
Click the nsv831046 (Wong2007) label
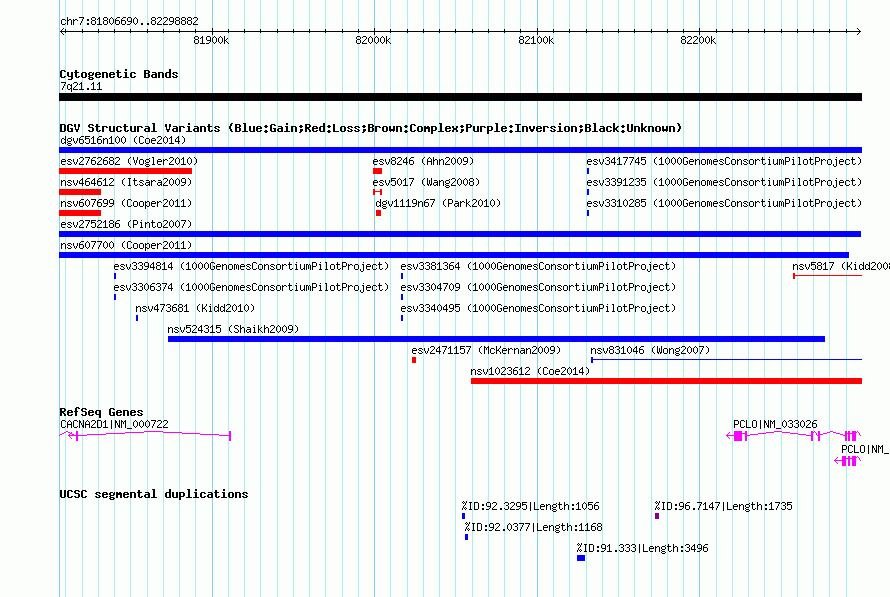coord(650,350)
